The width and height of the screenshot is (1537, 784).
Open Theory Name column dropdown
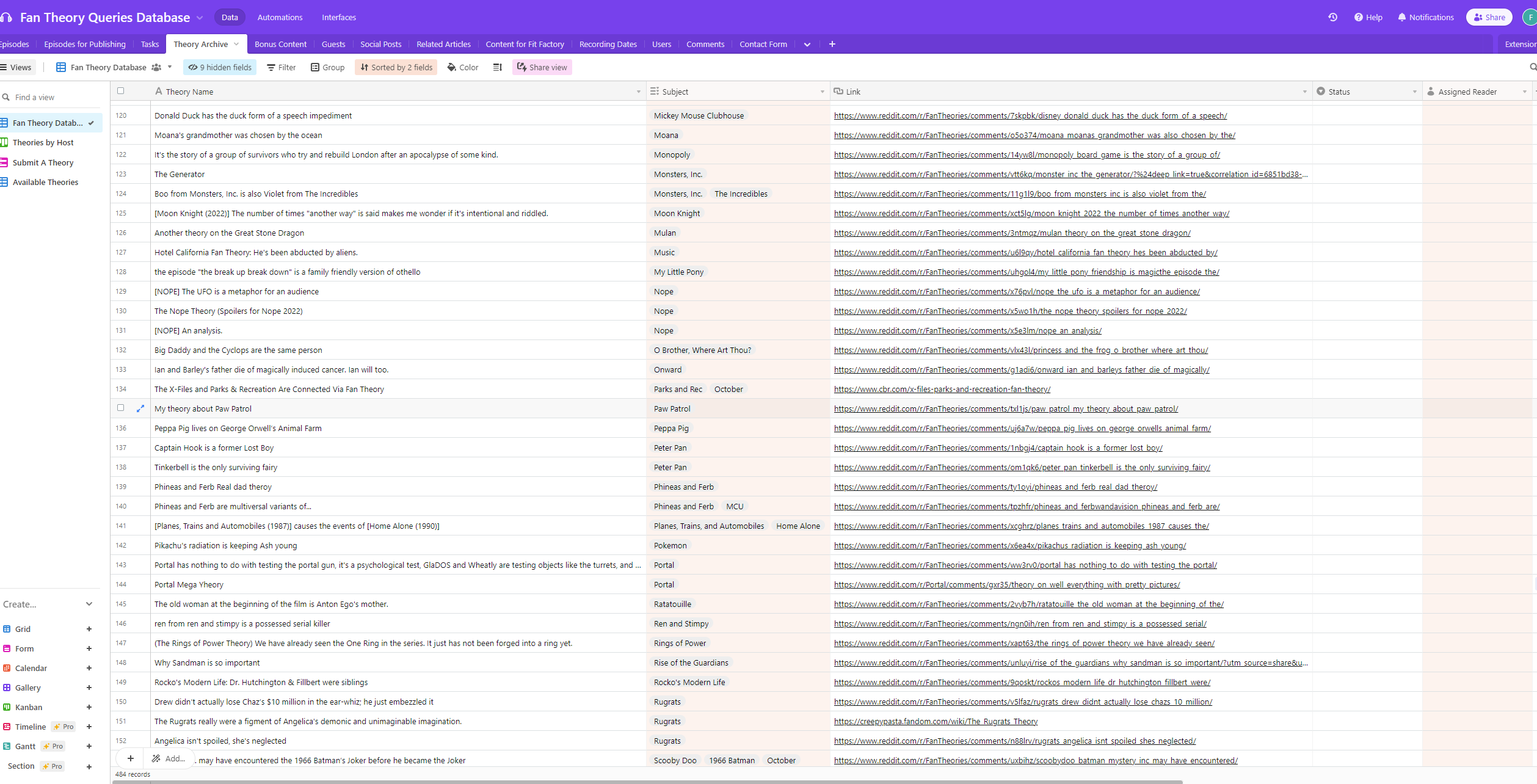tap(639, 92)
